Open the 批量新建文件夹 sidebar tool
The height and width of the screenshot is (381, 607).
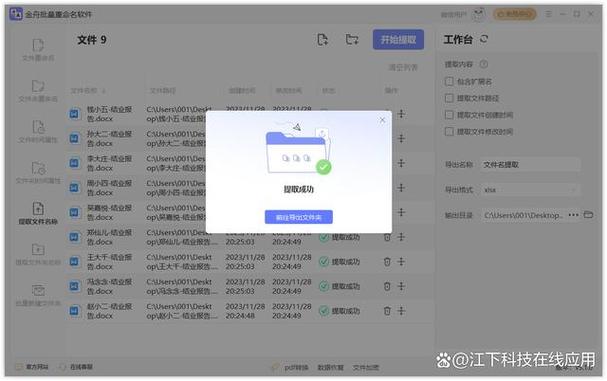point(38,295)
